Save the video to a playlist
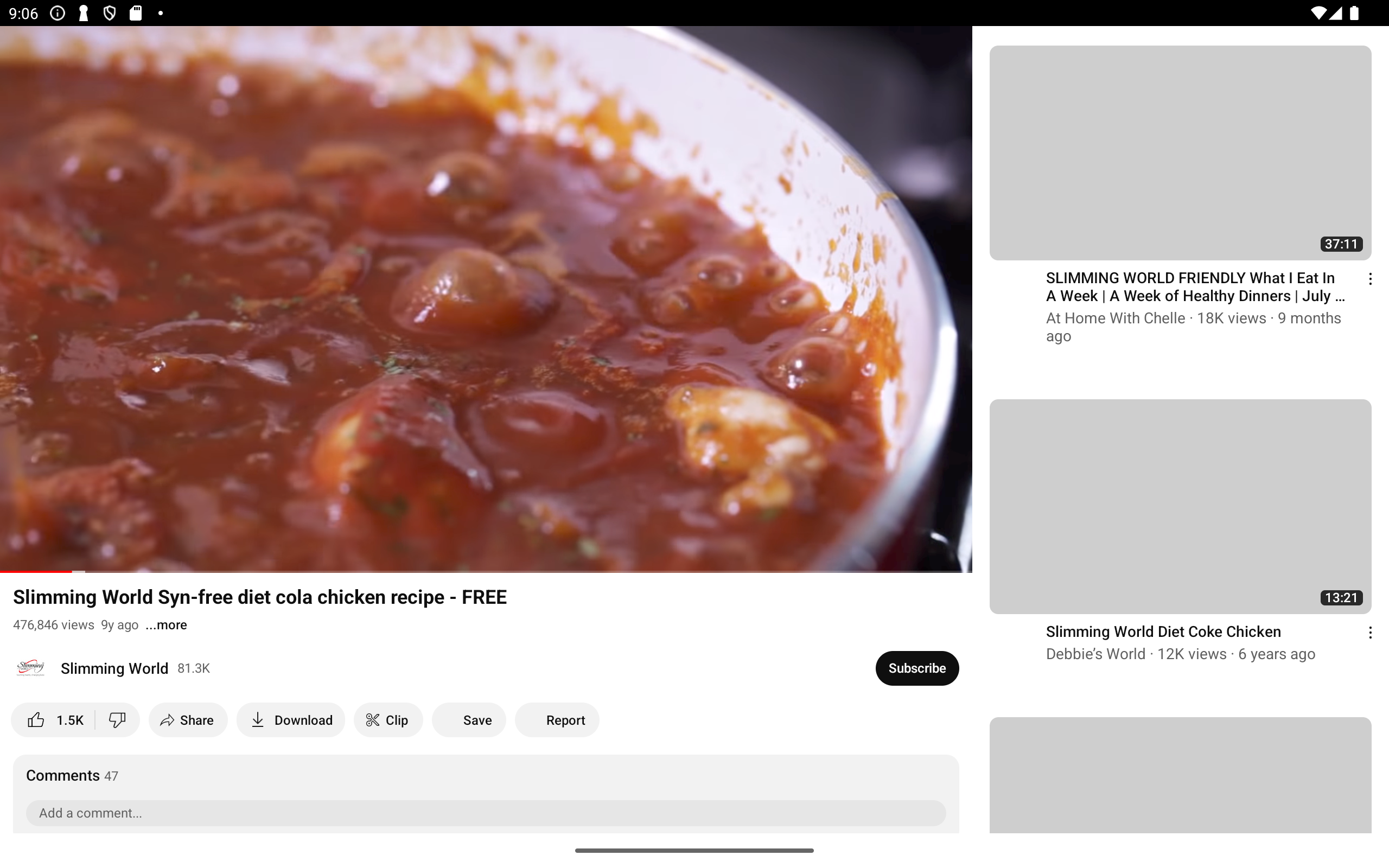1389x868 pixels. point(469,720)
